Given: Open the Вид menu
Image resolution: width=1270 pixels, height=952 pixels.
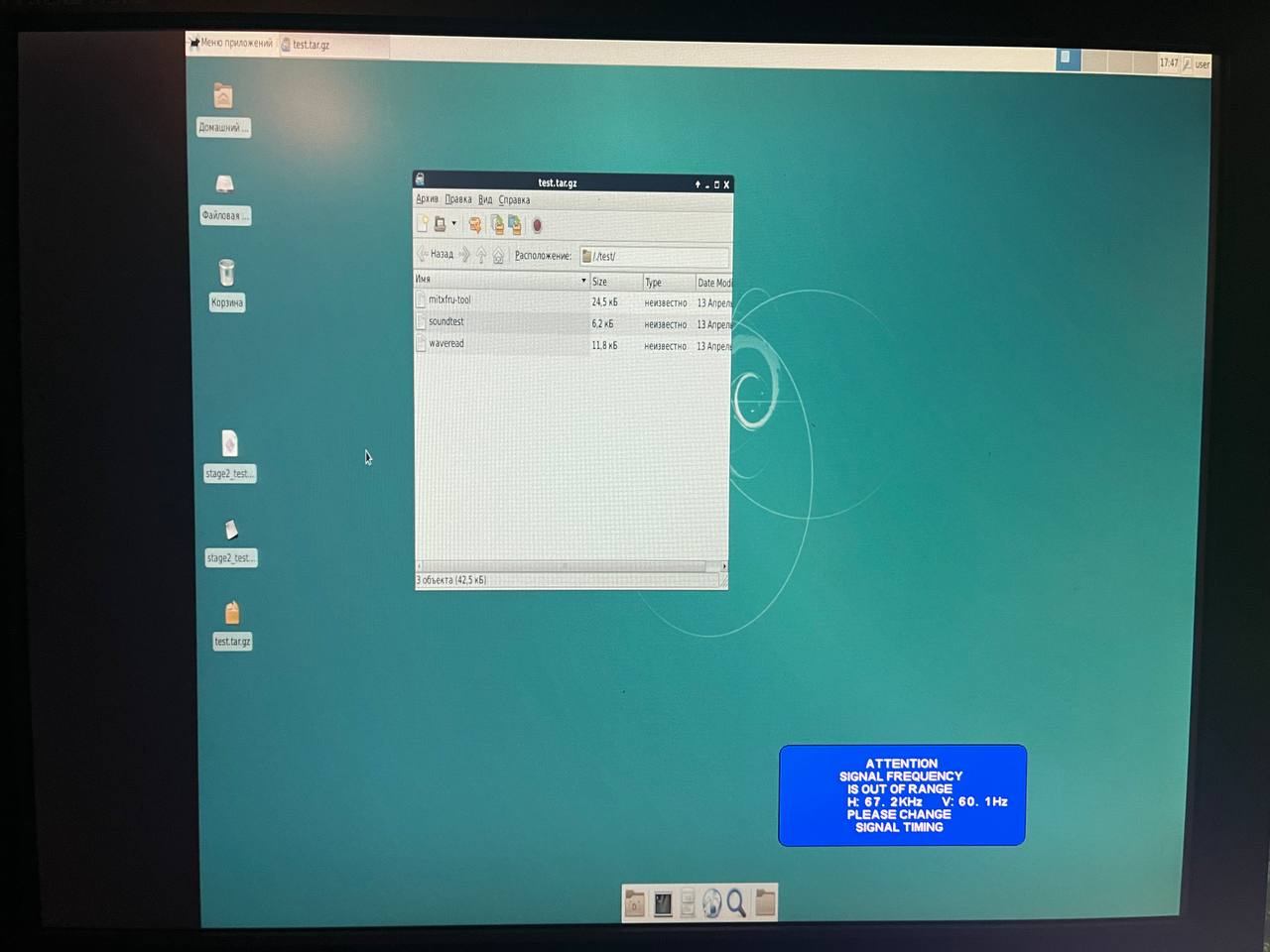Looking at the screenshot, I should [484, 199].
